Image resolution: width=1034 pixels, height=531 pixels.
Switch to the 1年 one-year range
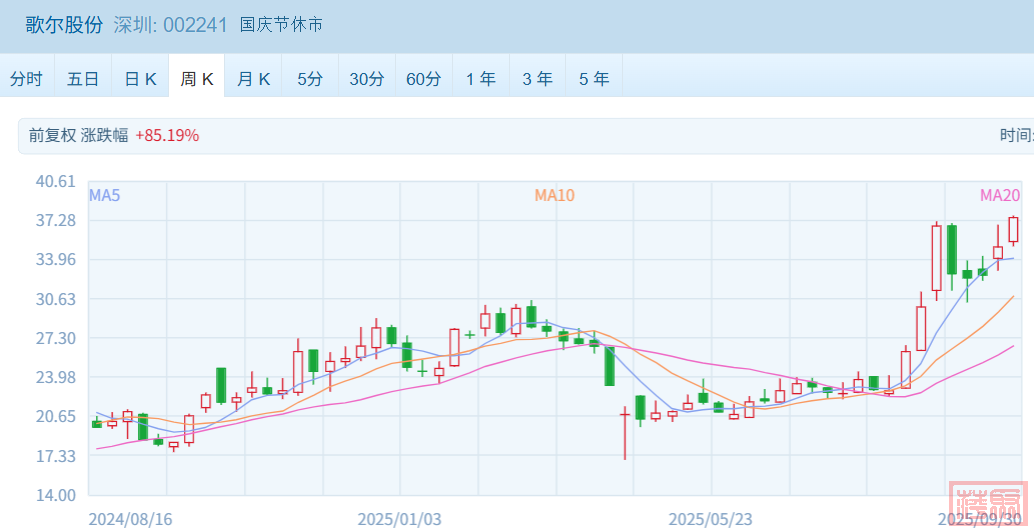coord(481,79)
